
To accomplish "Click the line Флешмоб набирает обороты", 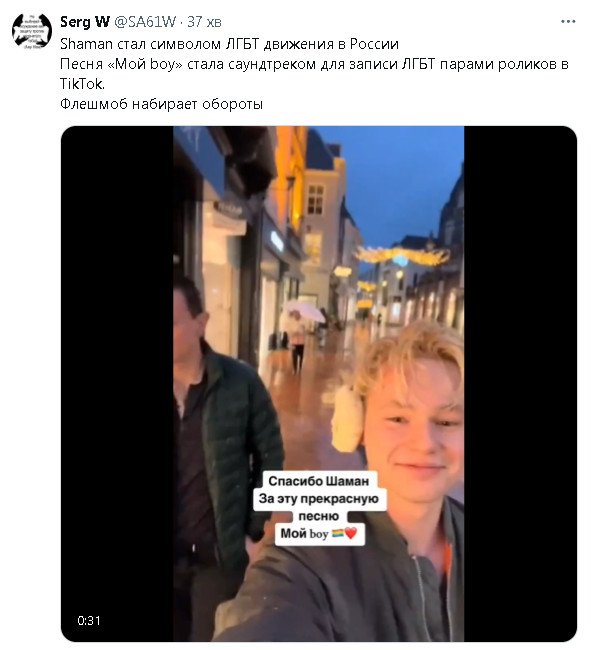I will tap(161, 104).
